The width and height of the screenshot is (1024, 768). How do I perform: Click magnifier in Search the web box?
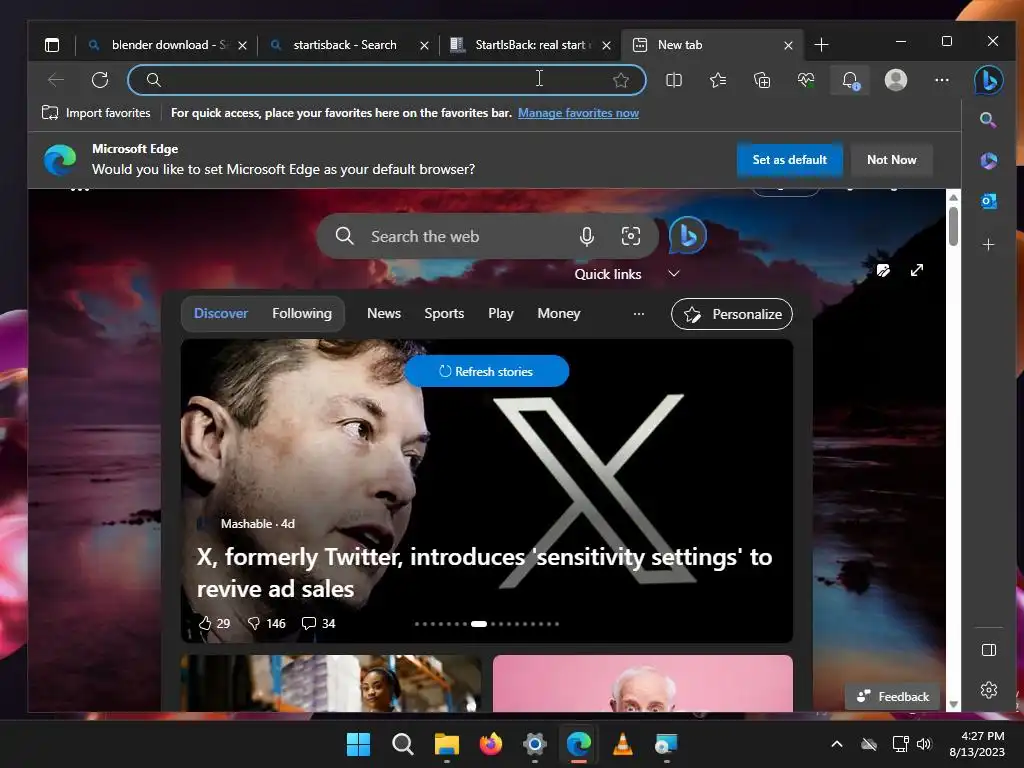point(344,236)
